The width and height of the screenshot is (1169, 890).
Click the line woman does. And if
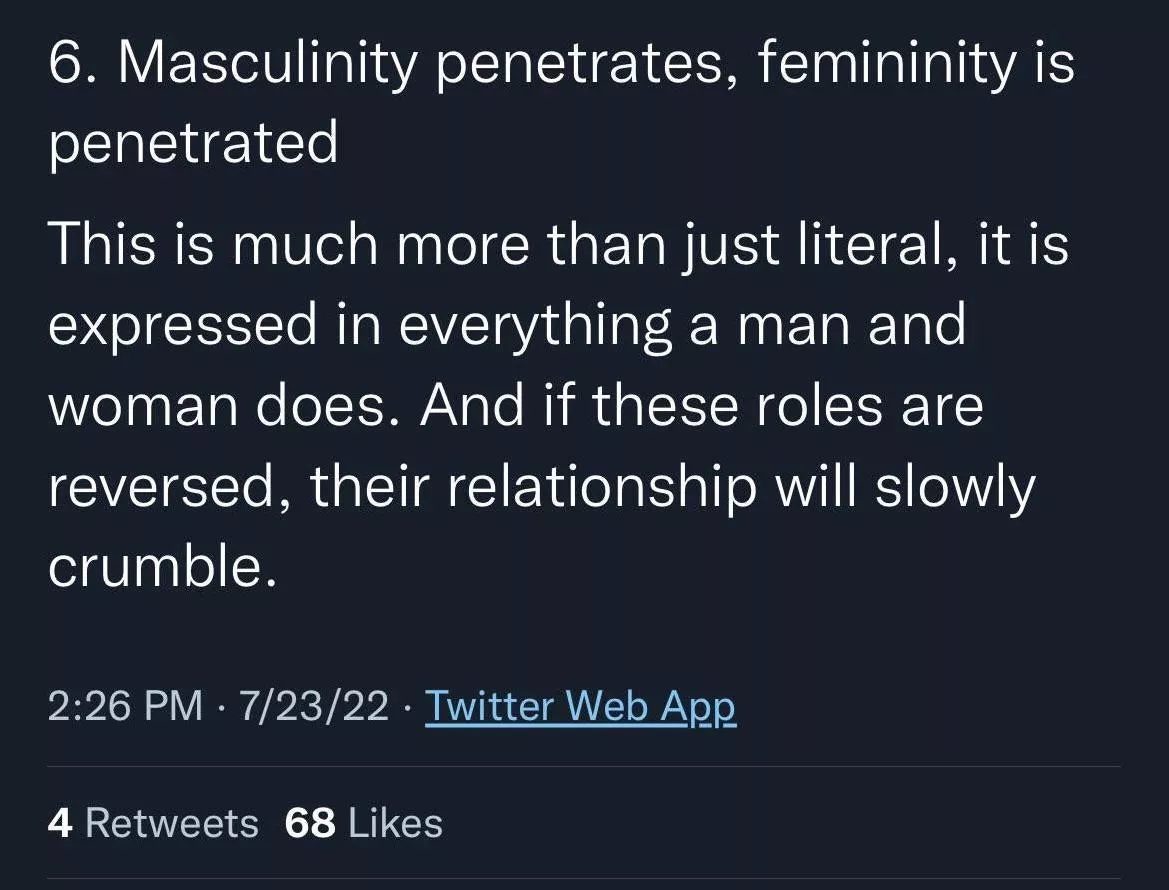[515, 407]
